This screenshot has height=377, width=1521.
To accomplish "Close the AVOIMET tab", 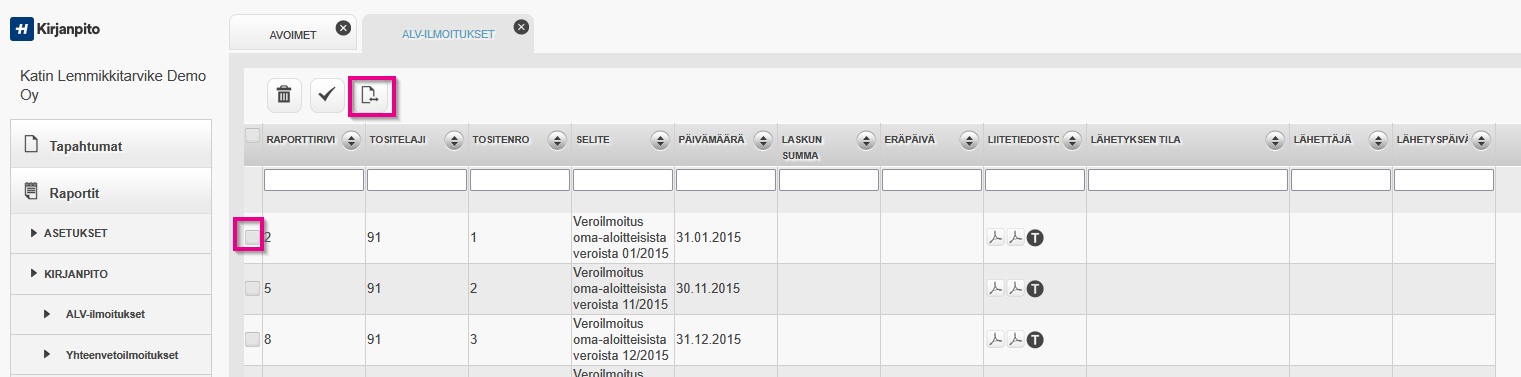I will point(343,28).
